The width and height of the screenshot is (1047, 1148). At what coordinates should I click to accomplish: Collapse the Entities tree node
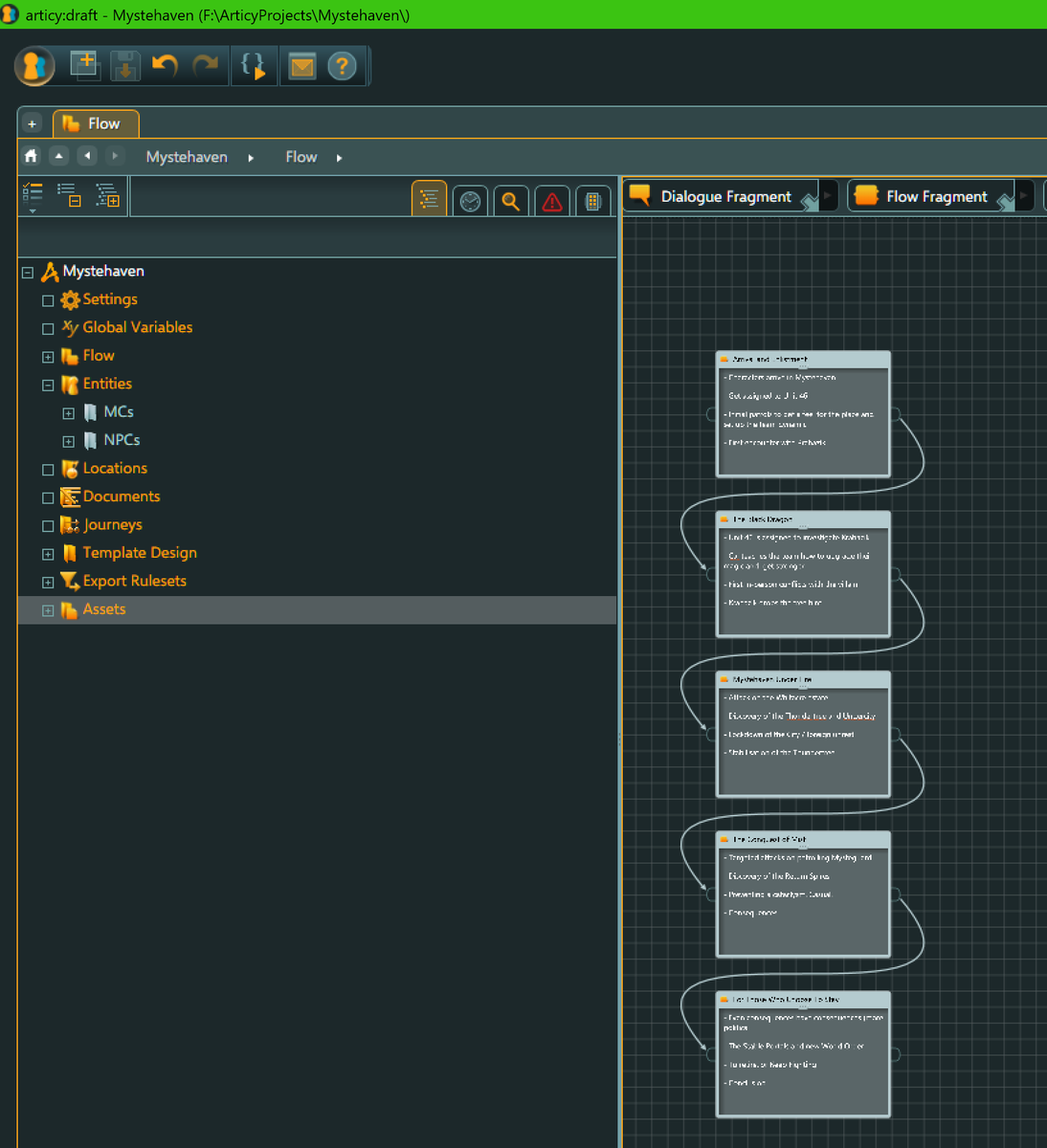pyautogui.click(x=48, y=386)
